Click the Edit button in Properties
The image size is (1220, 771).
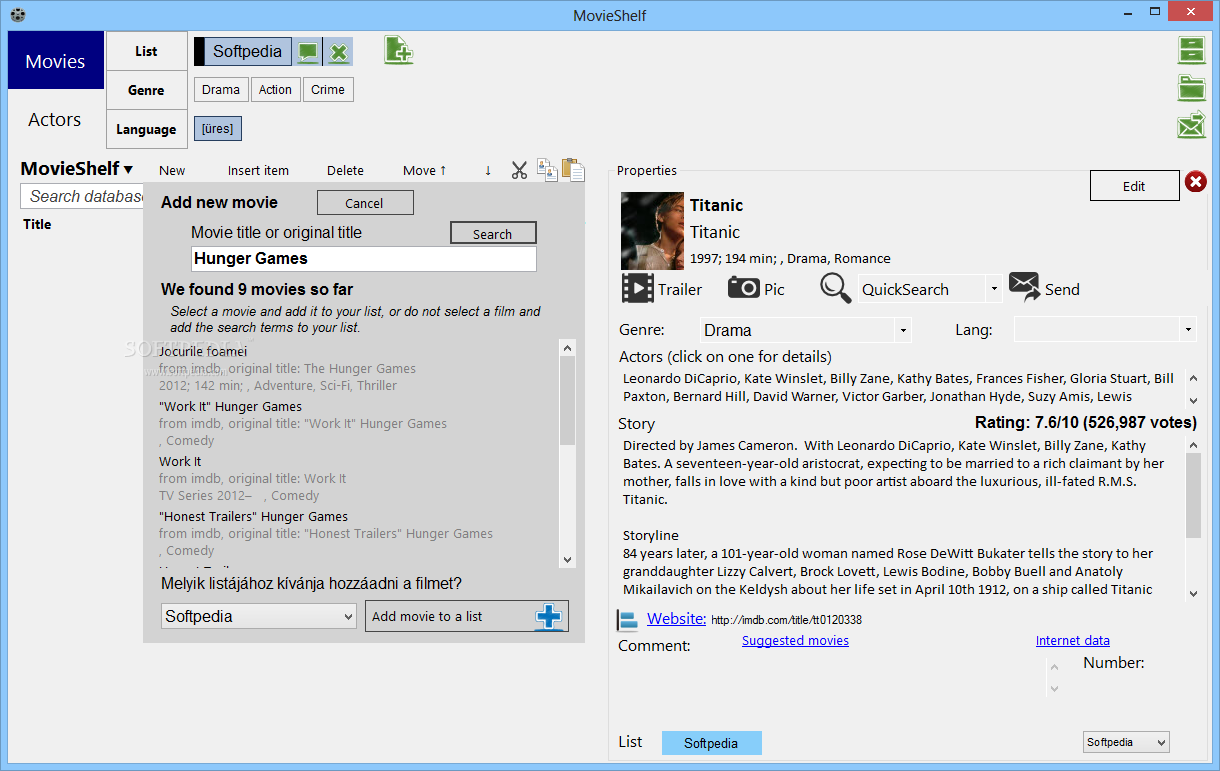(x=1134, y=185)
